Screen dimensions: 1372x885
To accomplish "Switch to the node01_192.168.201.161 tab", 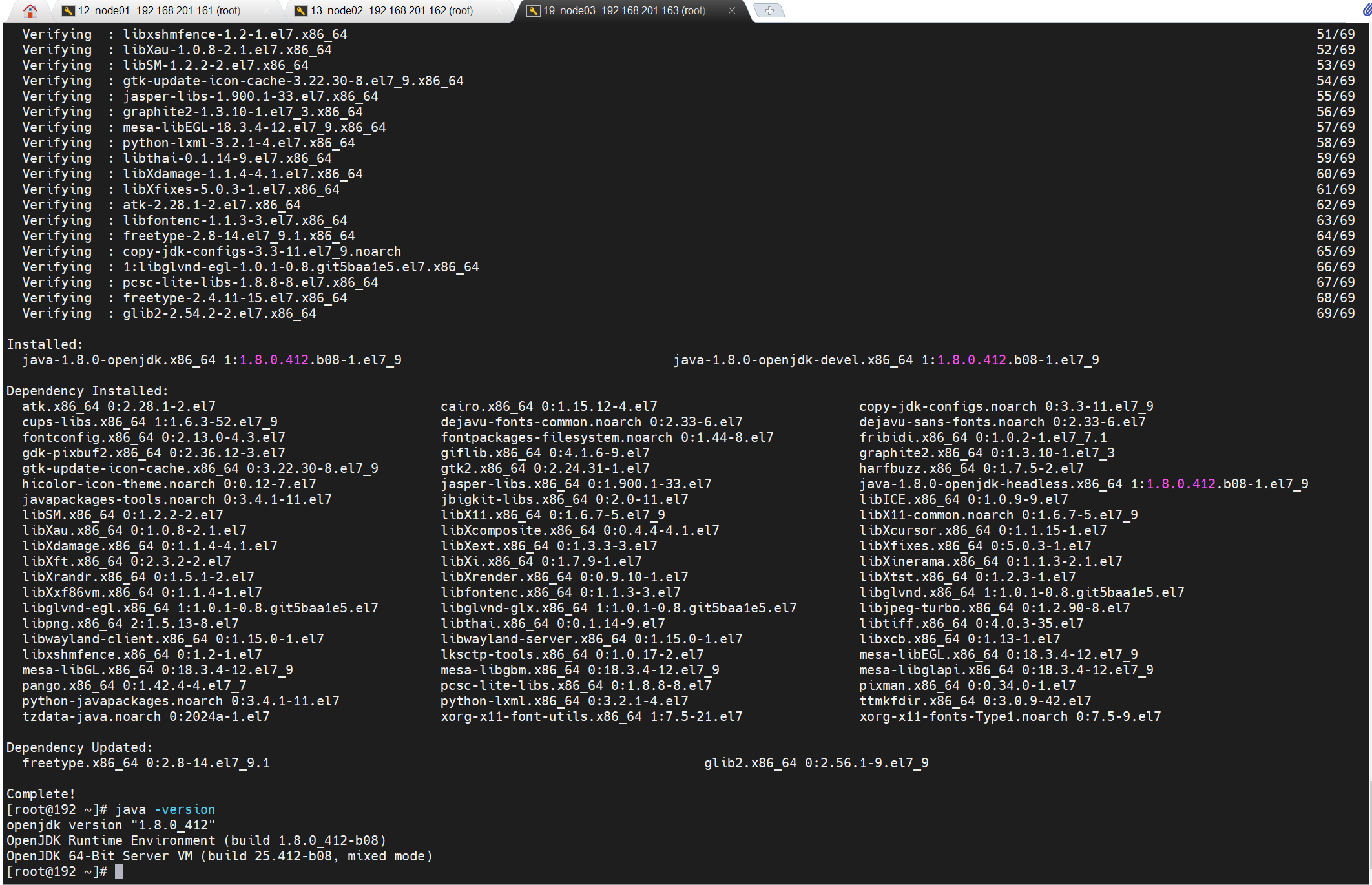I will 159,10.
